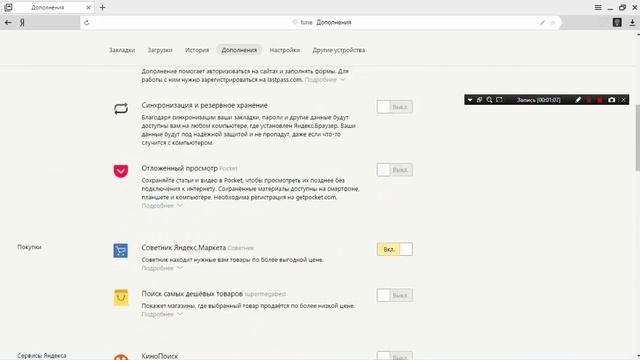Image resolution: width=640 pixels, height=360 pixels.
Task: Click Синхронизация и резервное хранение heading
Action: (204, 105)
